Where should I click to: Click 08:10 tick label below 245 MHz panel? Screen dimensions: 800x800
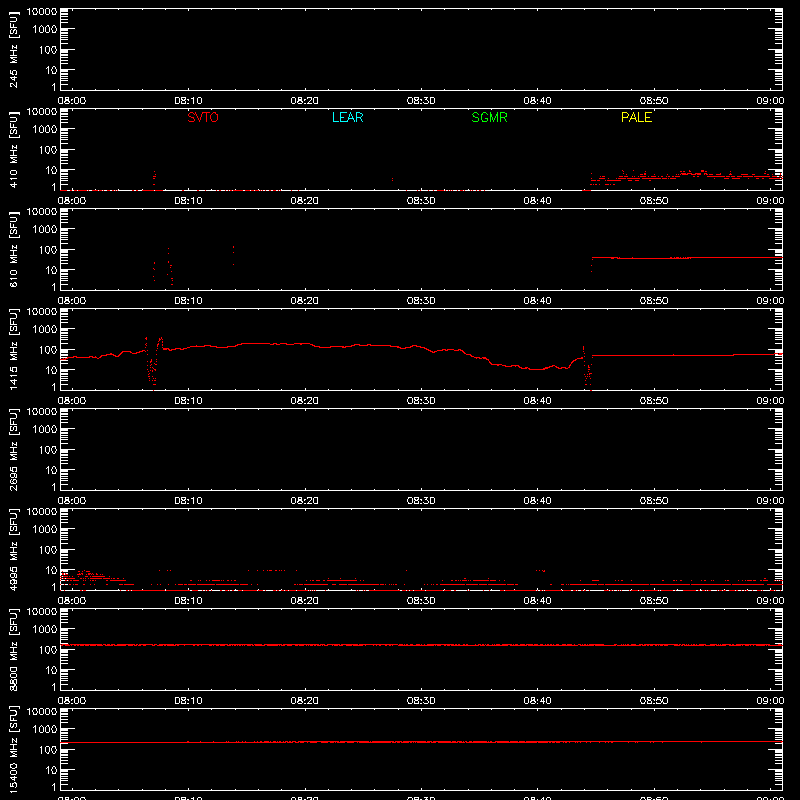pos(188,101)
